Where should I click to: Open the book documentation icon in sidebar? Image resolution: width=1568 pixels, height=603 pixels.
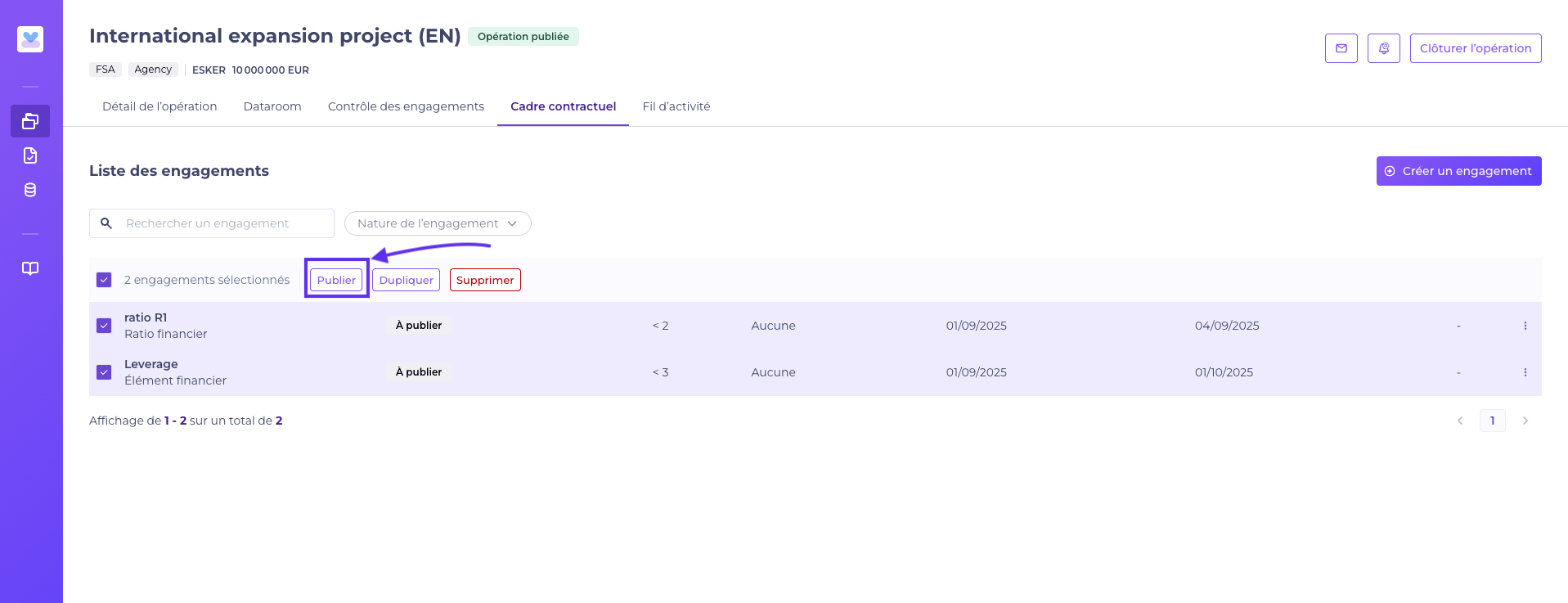click(x=30, y=268)
